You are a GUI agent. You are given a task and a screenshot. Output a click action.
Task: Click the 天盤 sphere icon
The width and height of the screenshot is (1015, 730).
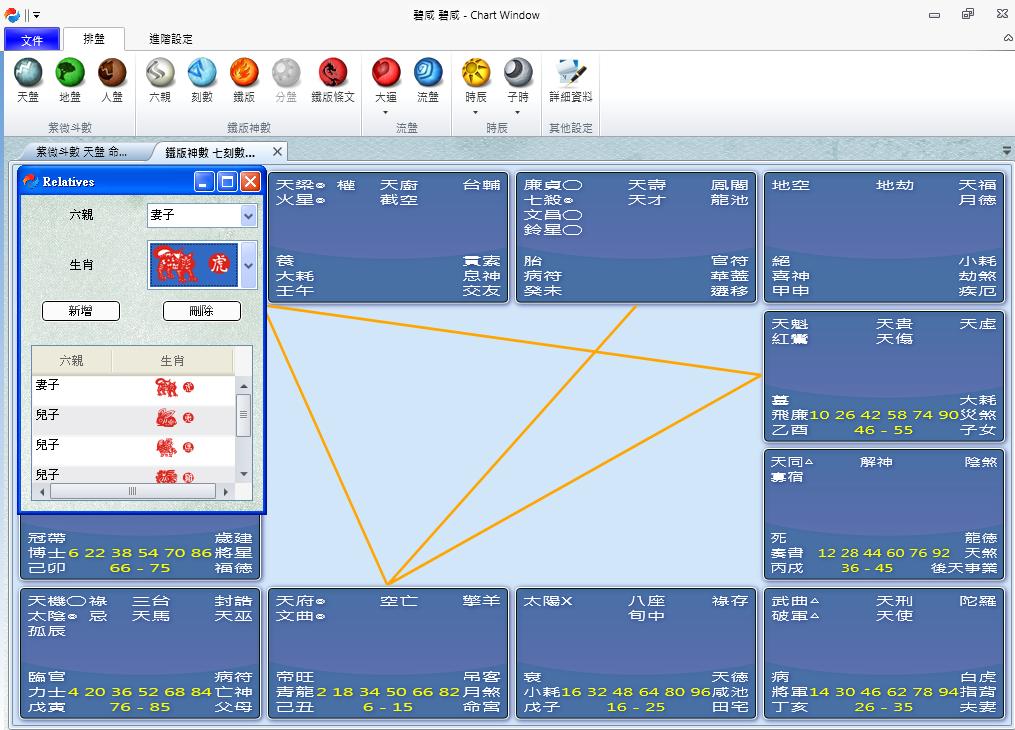point(28,74)
